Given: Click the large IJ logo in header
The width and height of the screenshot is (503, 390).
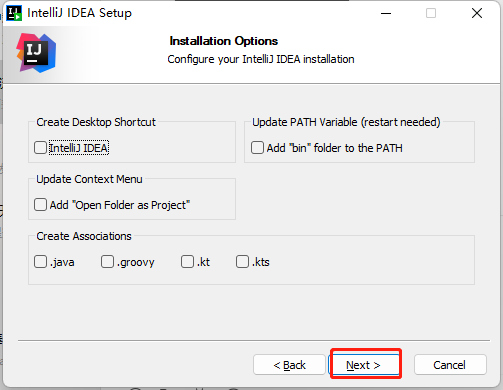Looking at the screenshot, I should pos(36,53).
